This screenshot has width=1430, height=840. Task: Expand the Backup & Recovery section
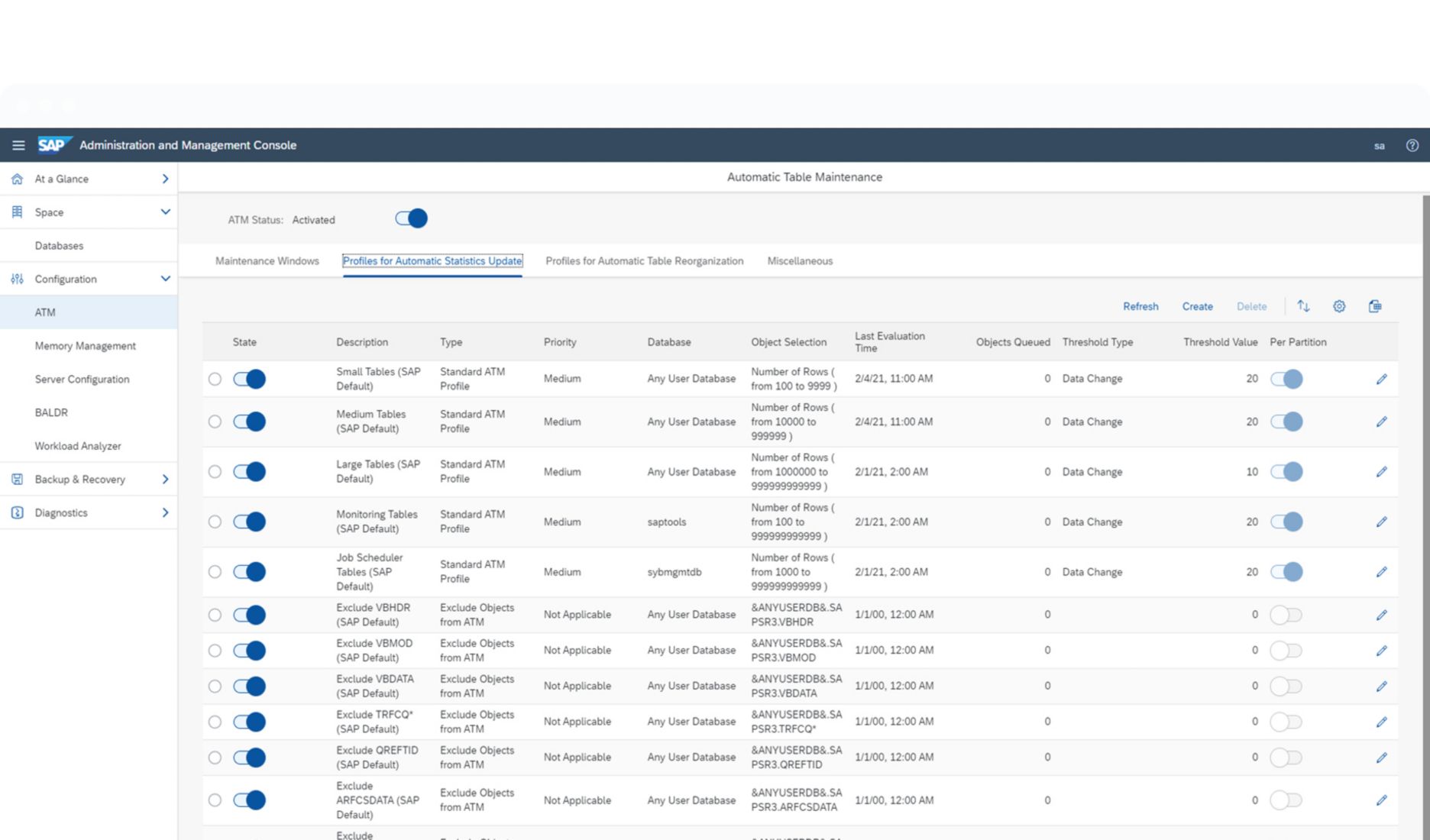[165, 480]
